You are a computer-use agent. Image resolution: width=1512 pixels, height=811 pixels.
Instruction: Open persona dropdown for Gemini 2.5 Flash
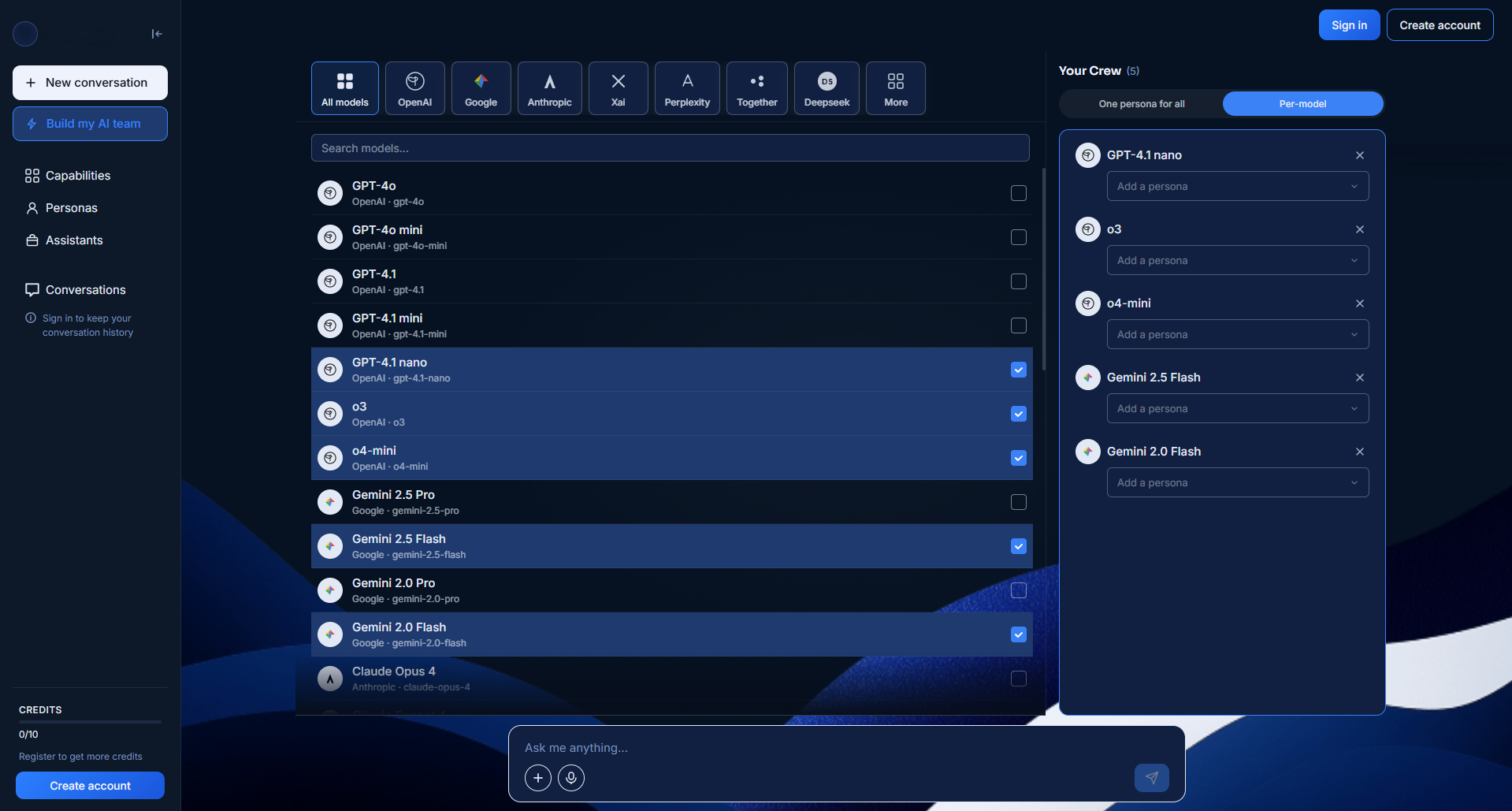click(x=1238, y=409)
